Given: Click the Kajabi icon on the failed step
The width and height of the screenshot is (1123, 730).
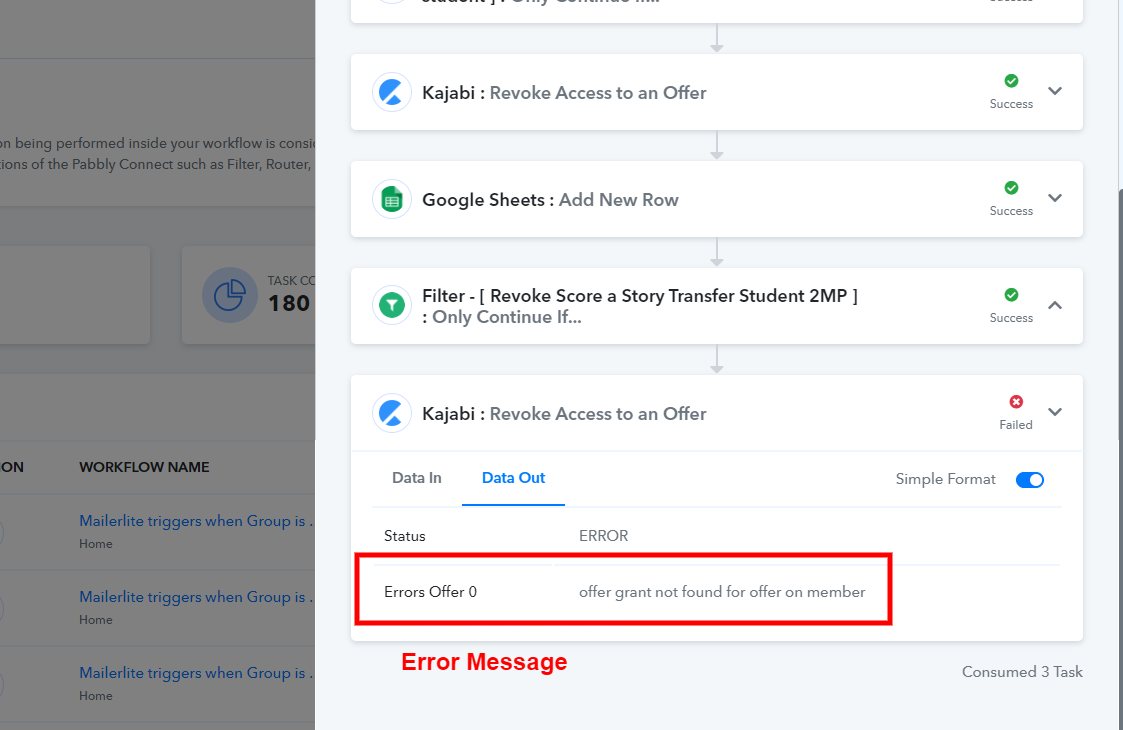Looking at the screenshot, I should [x=392, y=413].
